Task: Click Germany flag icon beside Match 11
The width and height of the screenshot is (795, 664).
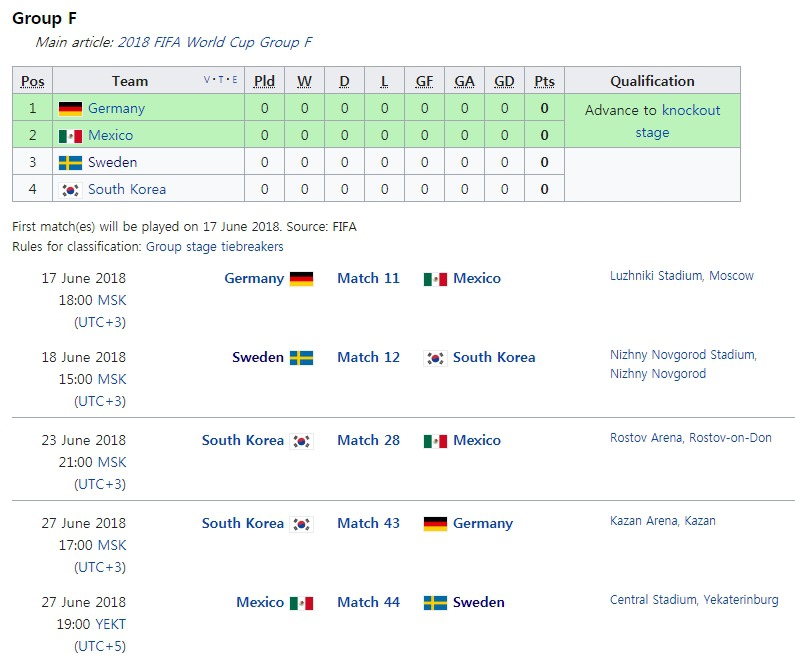Action: click(x=301, y=279)
